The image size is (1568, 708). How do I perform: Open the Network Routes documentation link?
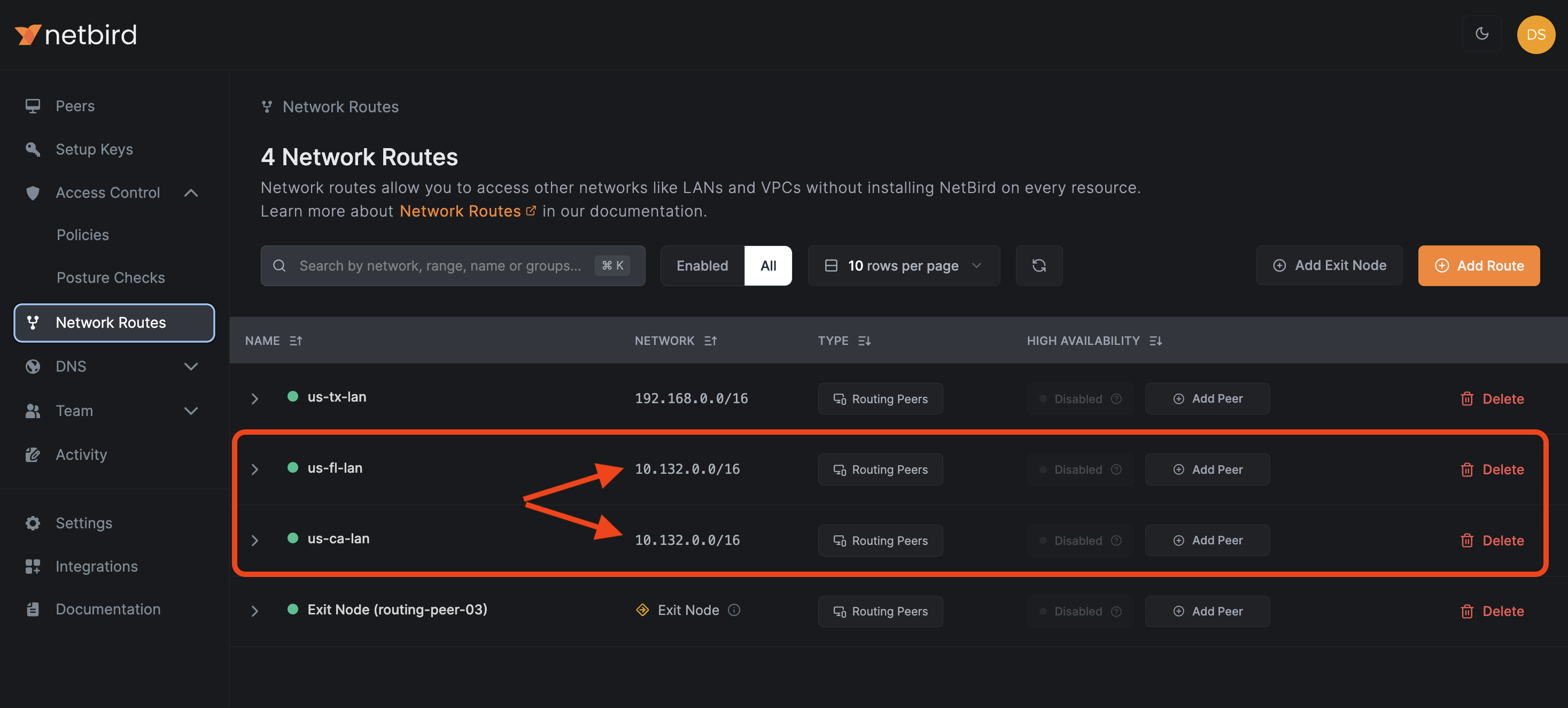460,211
